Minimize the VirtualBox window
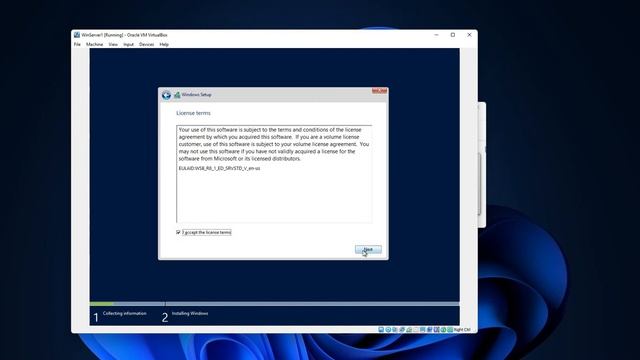The height and width of the screenshot is (360, 640). pyautogui.click(x=436, y=35)
